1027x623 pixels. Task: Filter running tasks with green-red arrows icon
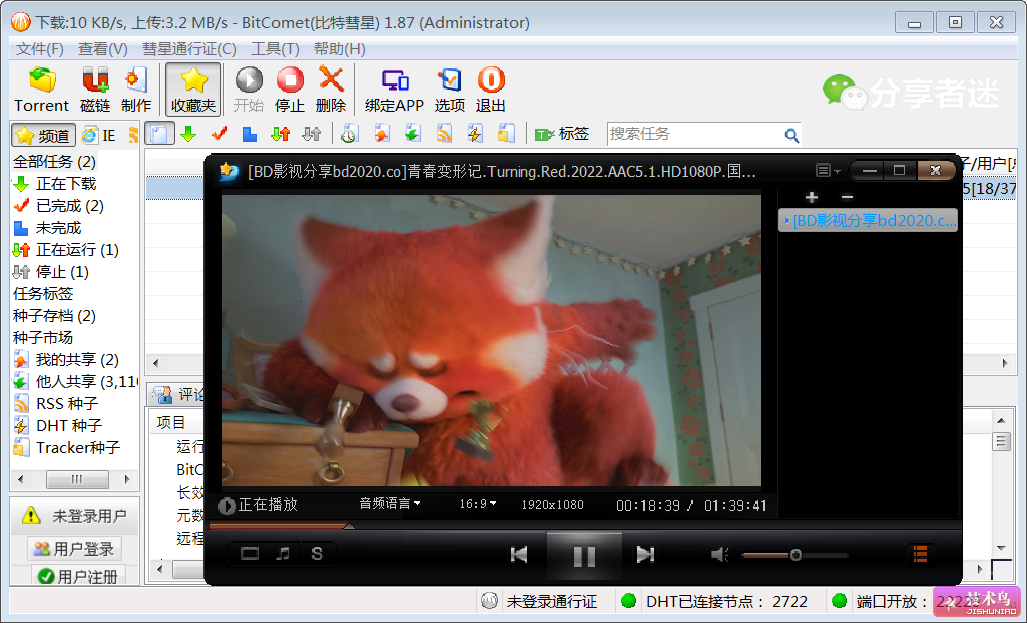(280, 134)
